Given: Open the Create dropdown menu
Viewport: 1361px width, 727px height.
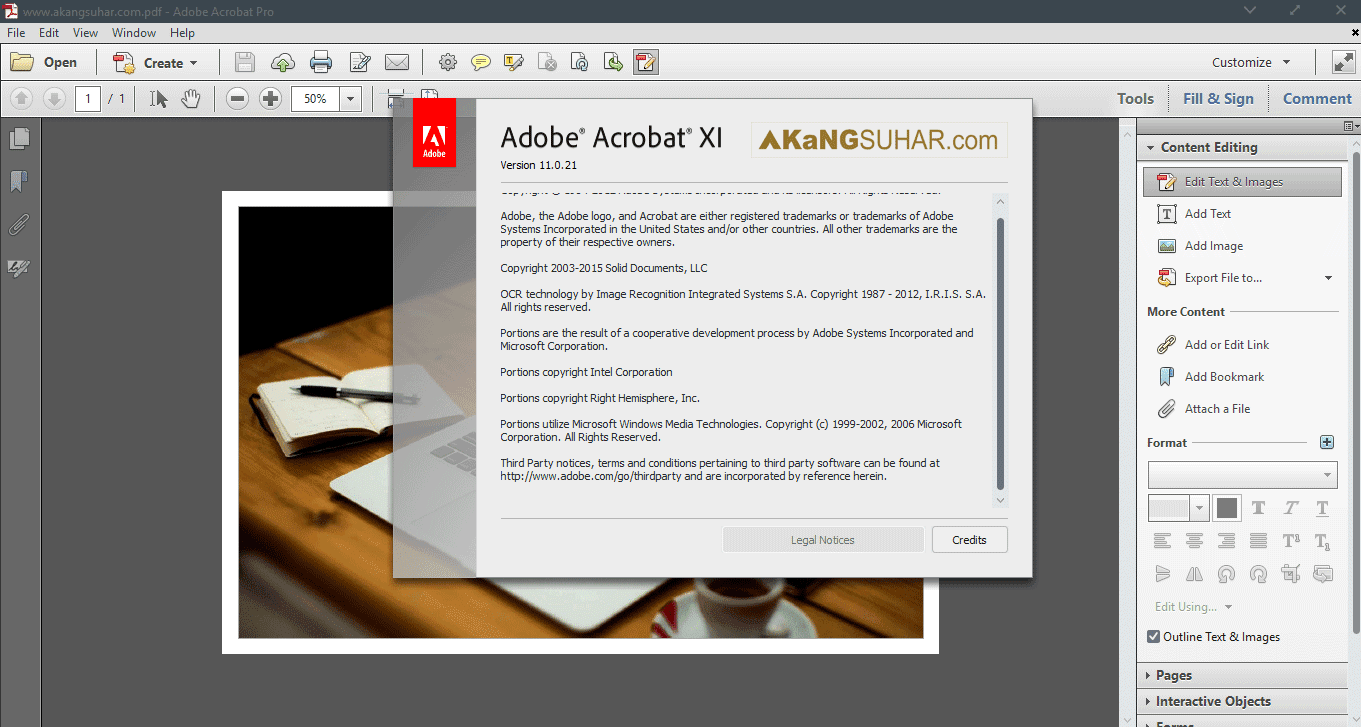Looking at the screenshot, I should click(x=155, y=62).
